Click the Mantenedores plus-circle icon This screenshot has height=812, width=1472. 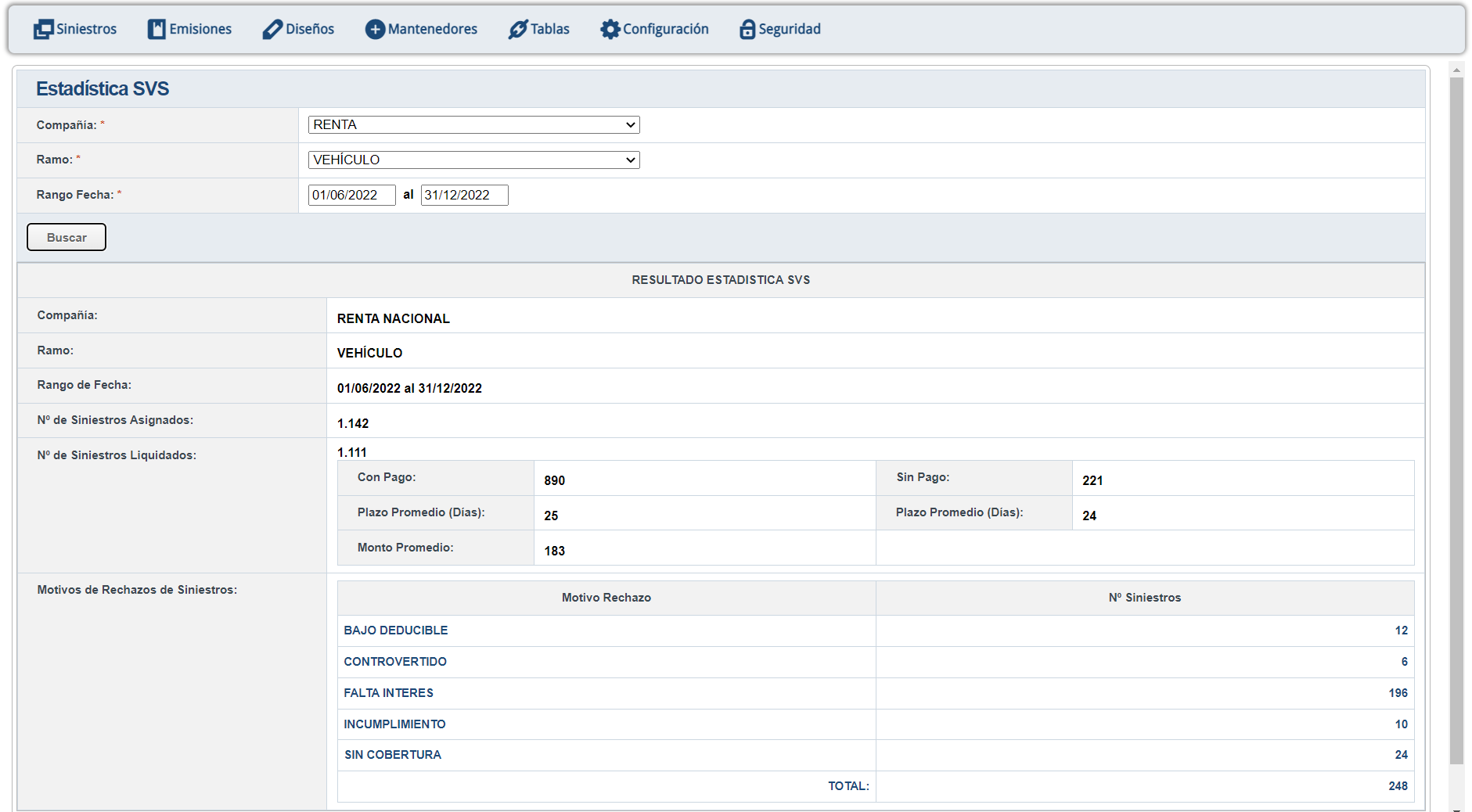coord(375,30)
